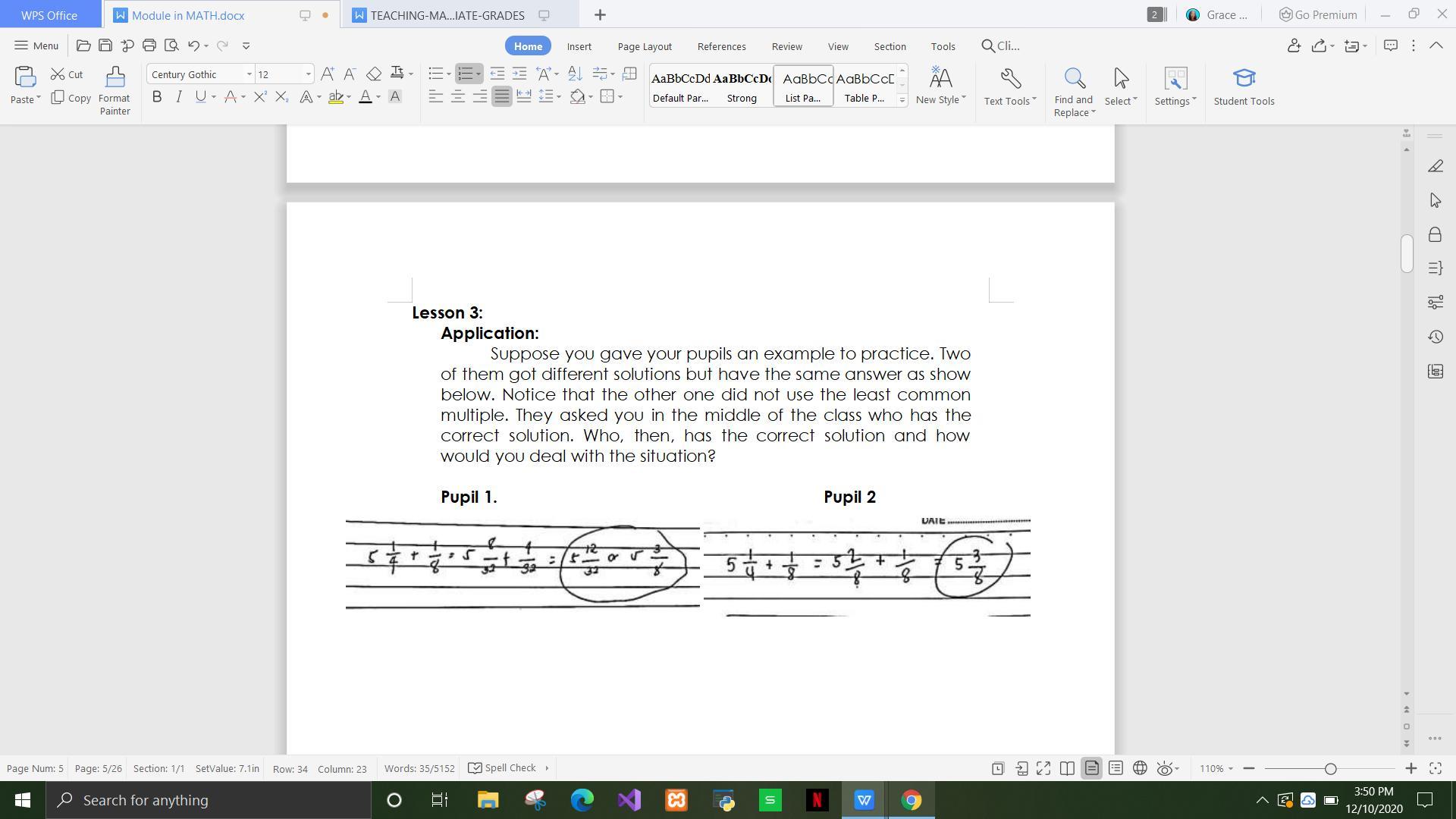Expand the font name dropdown
1456x819 pixels.
point(249,74)
